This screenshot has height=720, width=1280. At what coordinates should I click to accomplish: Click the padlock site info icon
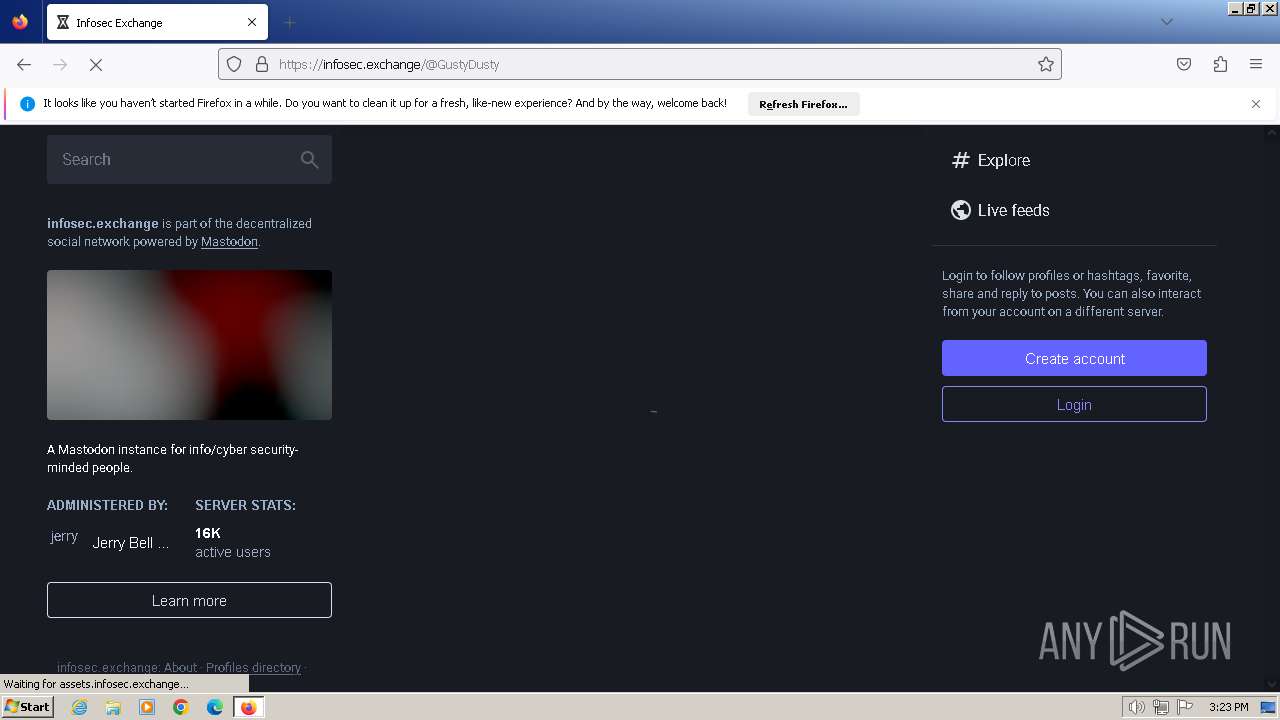[x=262, y=64]
